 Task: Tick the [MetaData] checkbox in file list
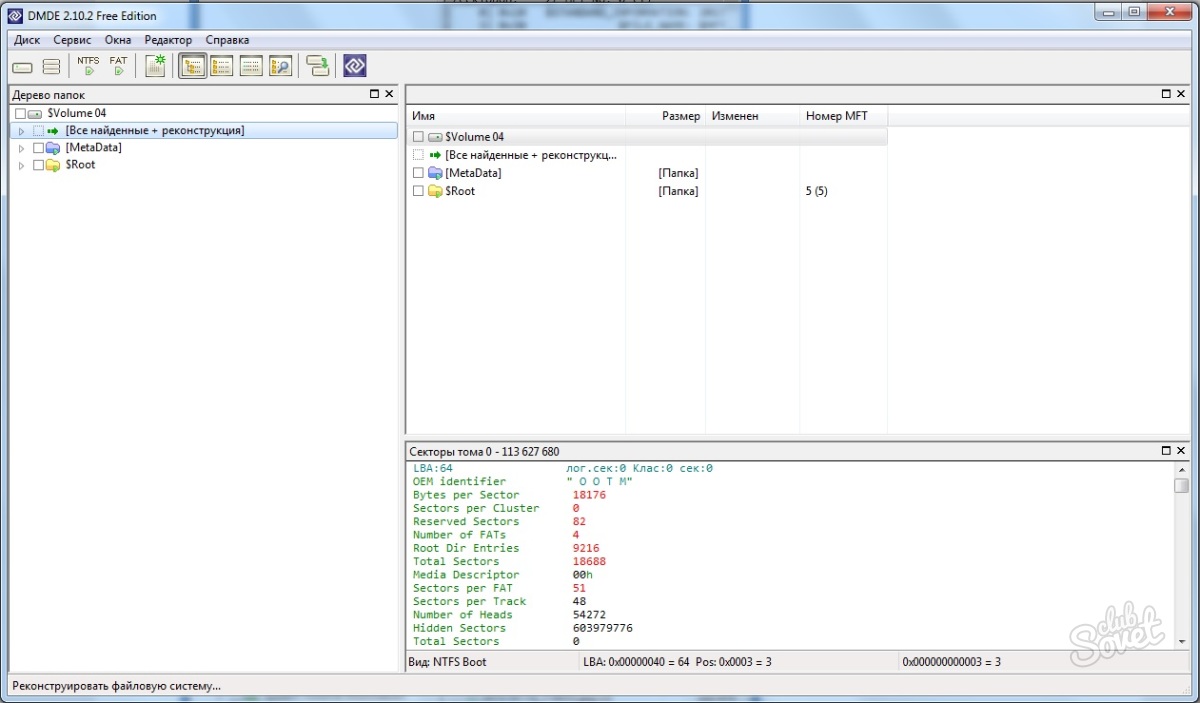419,173
